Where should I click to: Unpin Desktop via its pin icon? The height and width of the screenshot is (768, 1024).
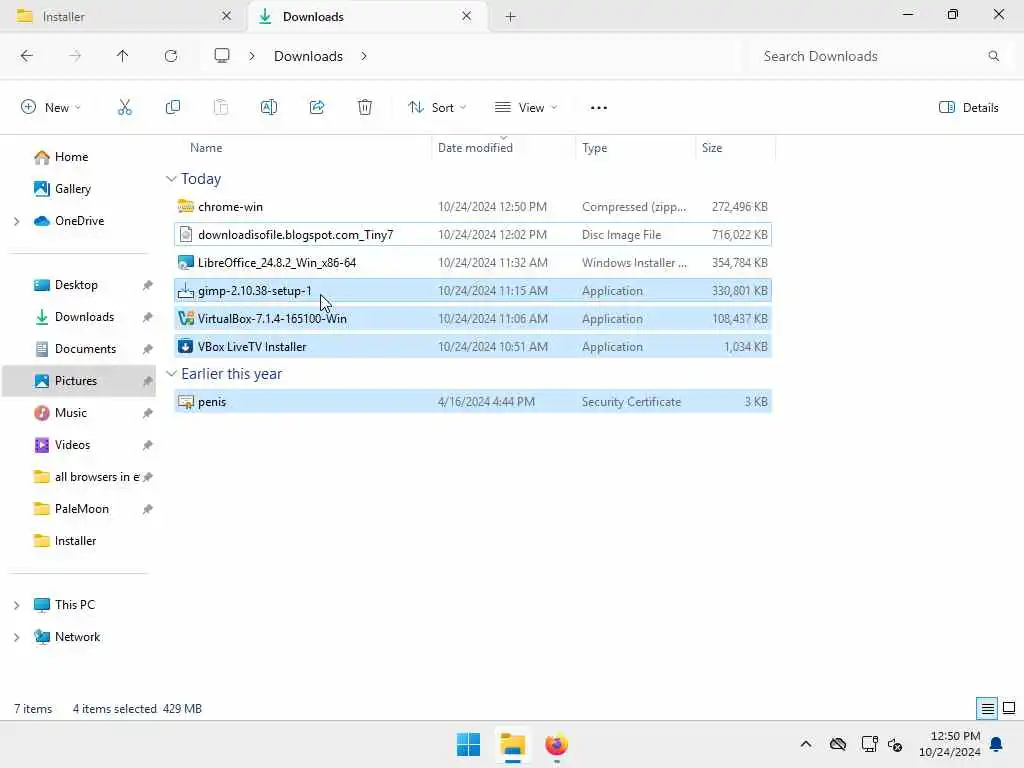pos(148,285)
